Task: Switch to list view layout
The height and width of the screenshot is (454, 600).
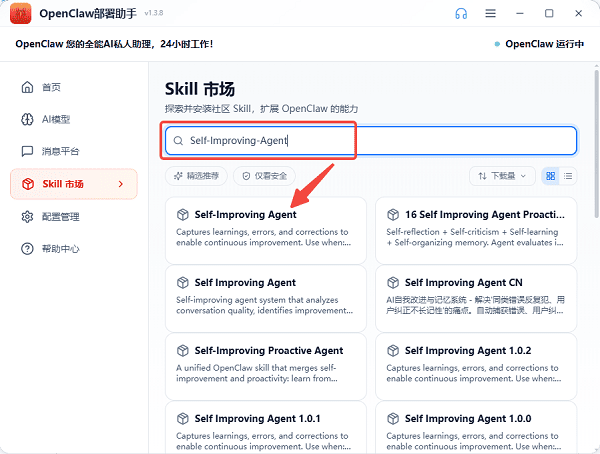Action: (568, 176)
